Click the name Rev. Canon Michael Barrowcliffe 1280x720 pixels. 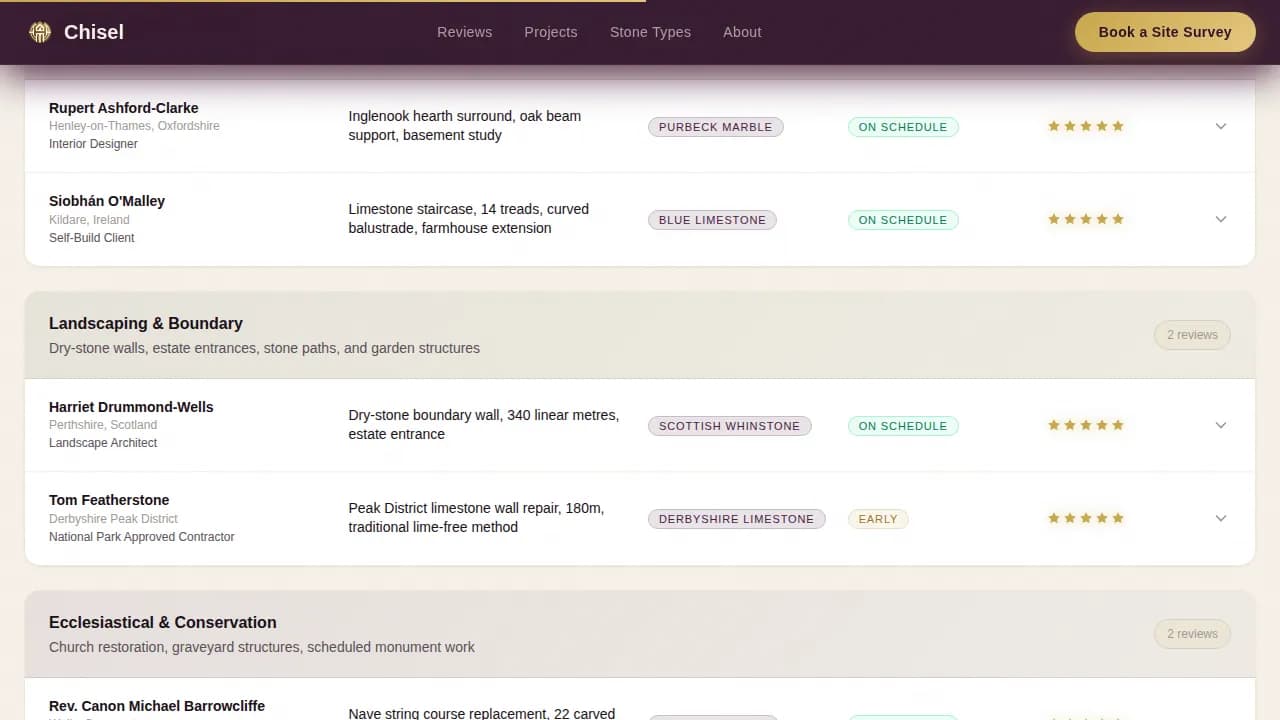[157, 706]
